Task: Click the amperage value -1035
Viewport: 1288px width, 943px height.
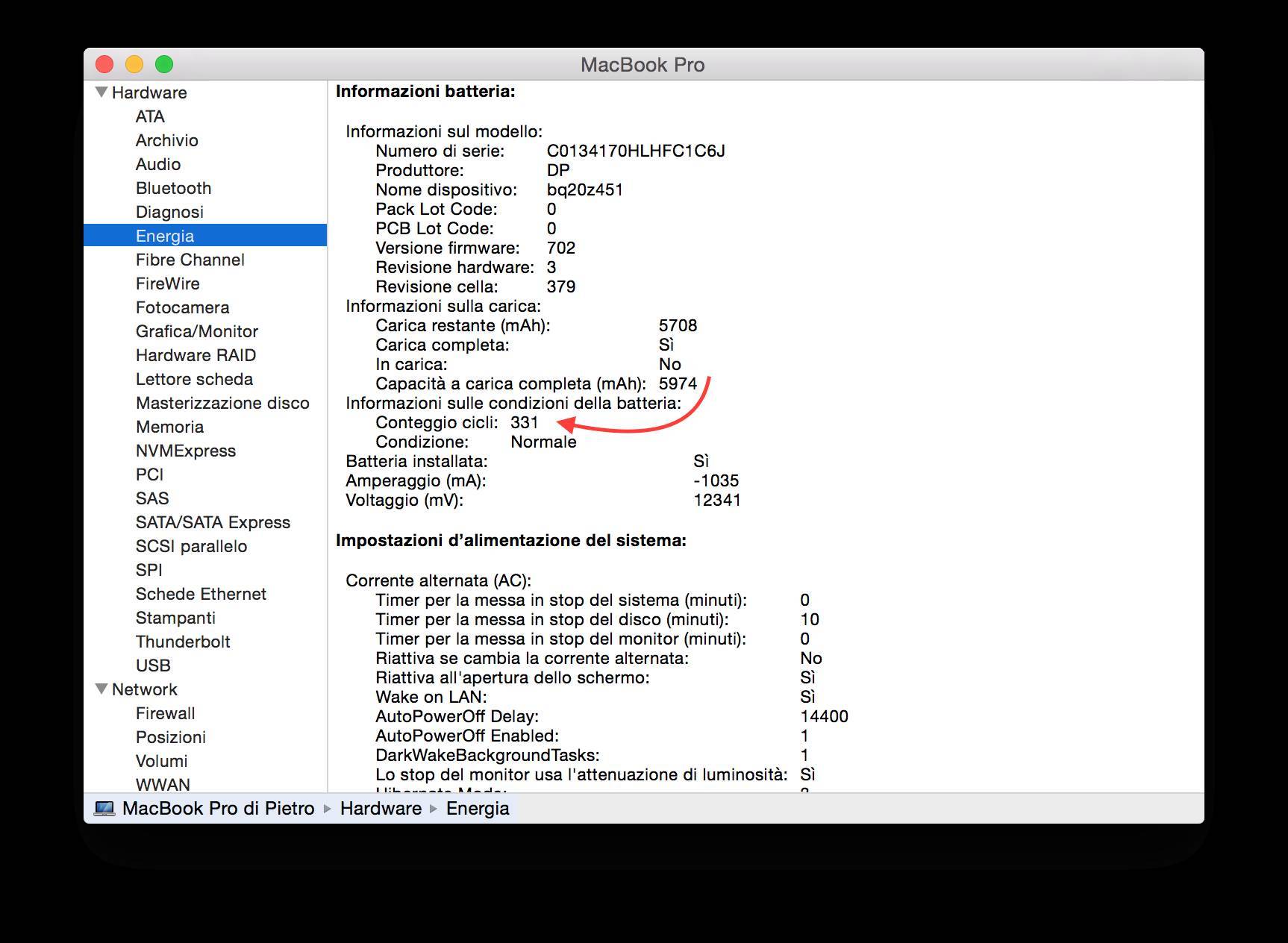Action: [x=716, y=480]
